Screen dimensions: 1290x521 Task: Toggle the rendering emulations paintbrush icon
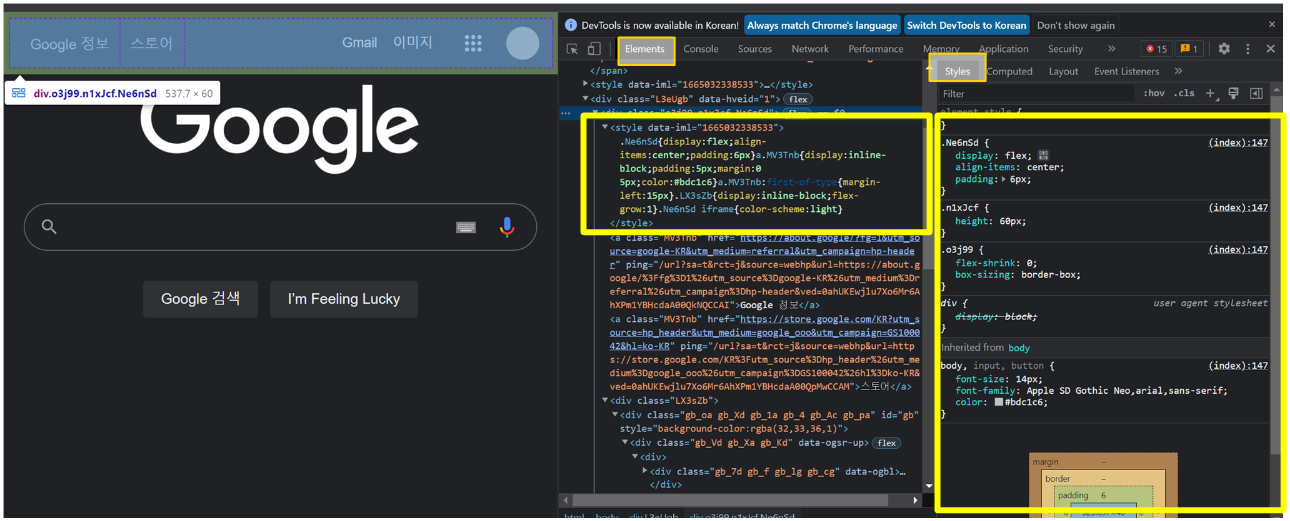click(1233, 93)
